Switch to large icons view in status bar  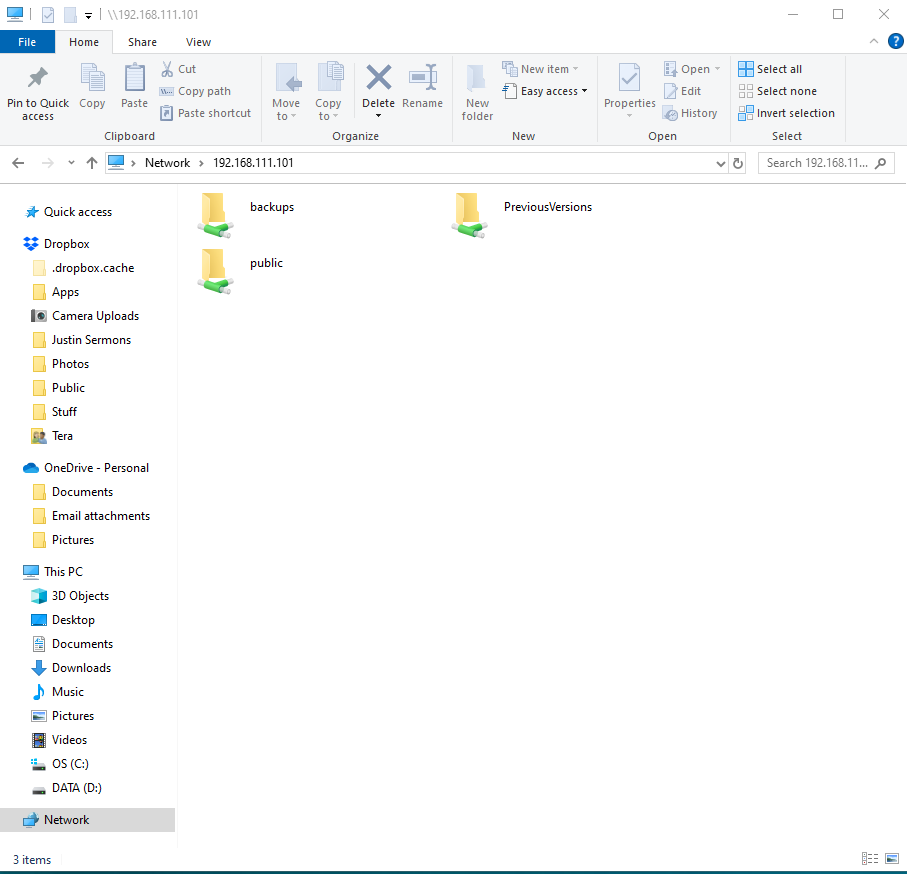click(891, 858)
